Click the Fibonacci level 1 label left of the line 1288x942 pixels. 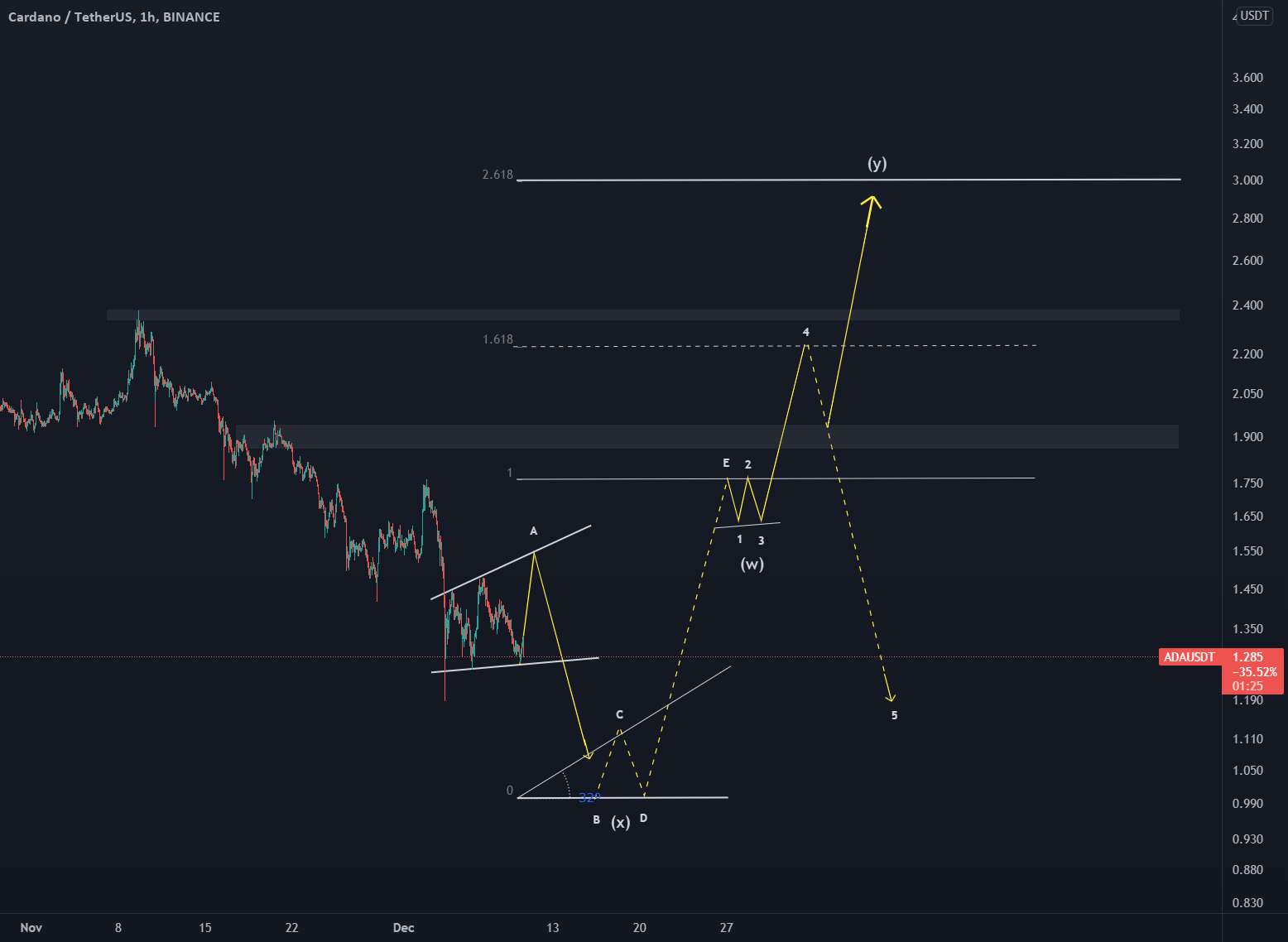510,473
